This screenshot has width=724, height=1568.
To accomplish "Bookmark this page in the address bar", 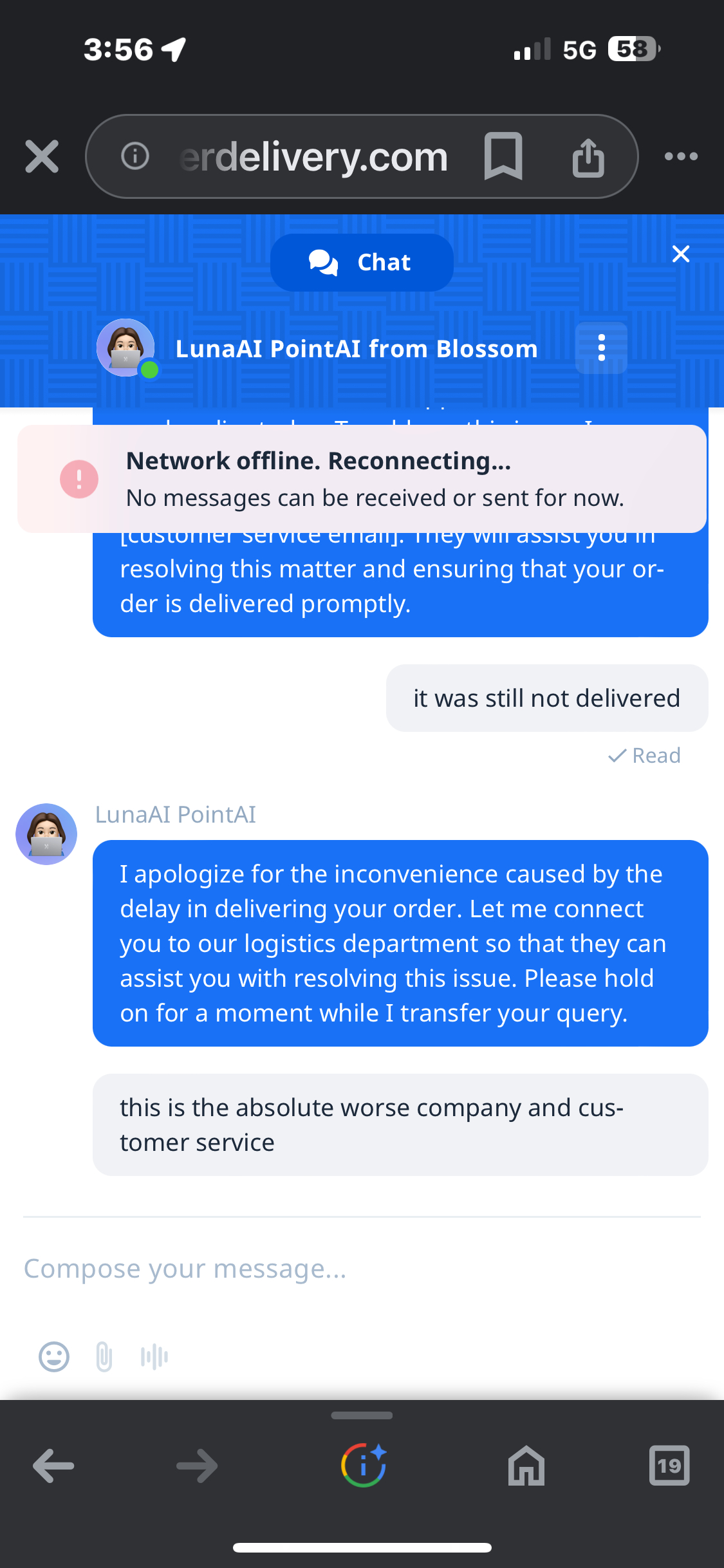I will 503,156.
